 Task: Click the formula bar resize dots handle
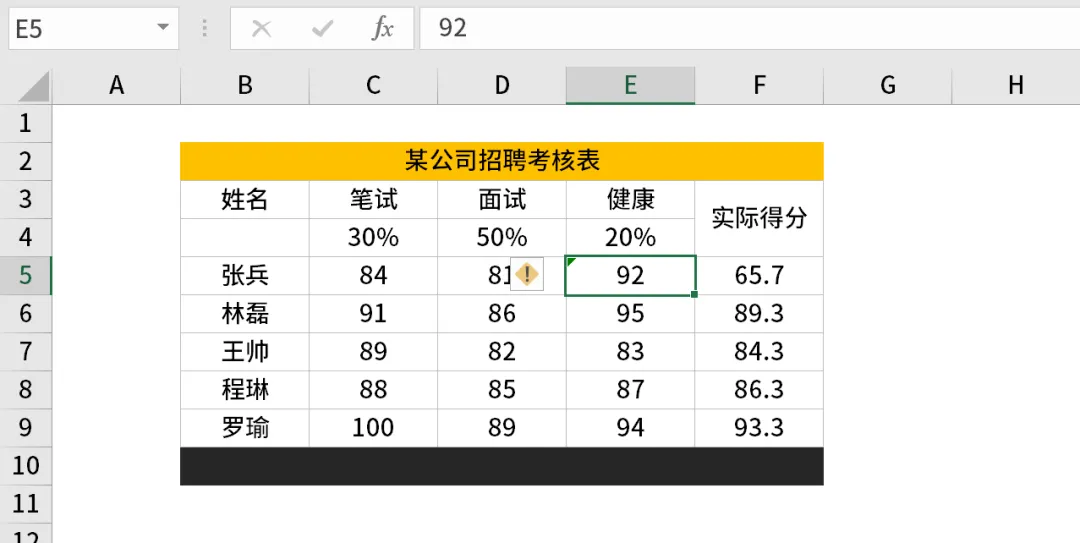205,28
